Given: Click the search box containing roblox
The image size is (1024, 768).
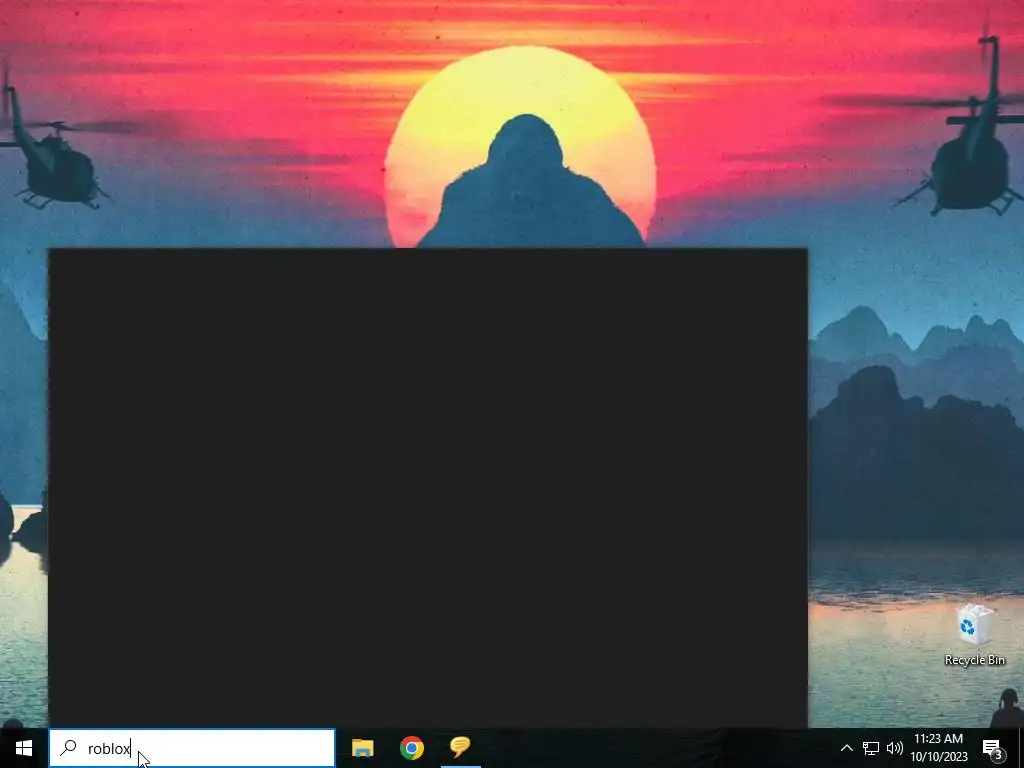Looking at the screenshot, I should tap(192, 748).
